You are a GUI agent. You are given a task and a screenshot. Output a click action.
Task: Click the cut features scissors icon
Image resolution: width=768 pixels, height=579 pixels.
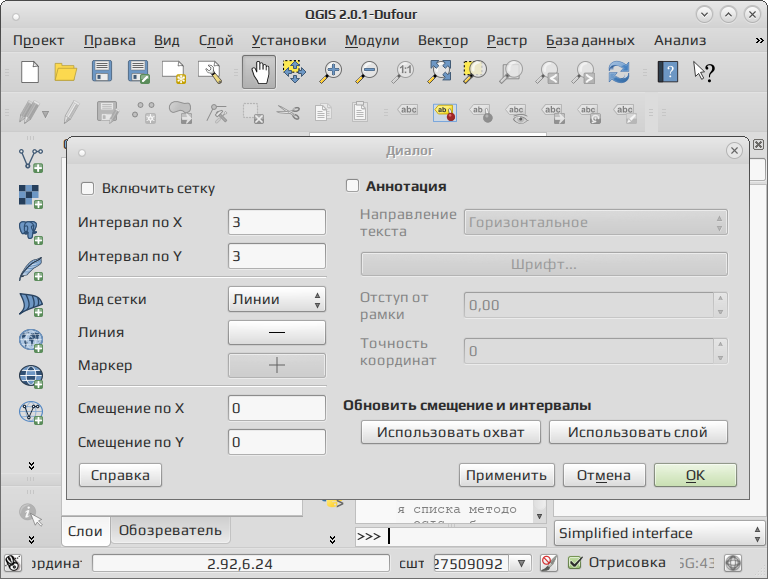pyautogui.click(x=288, y=113)
